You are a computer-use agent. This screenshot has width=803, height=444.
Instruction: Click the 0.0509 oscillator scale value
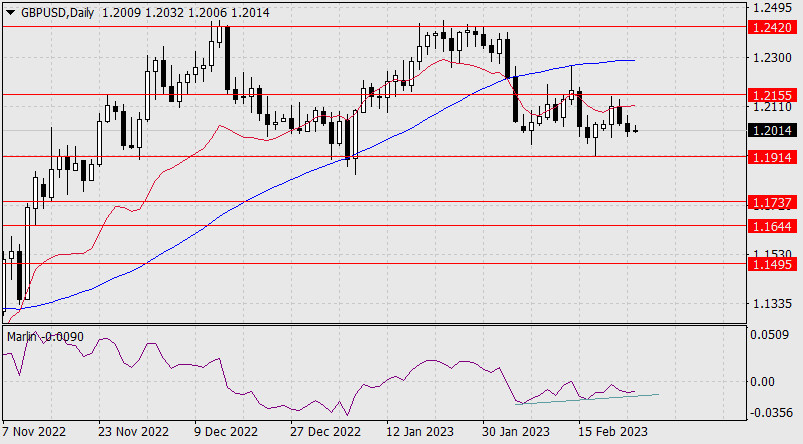tap(770, 335)
